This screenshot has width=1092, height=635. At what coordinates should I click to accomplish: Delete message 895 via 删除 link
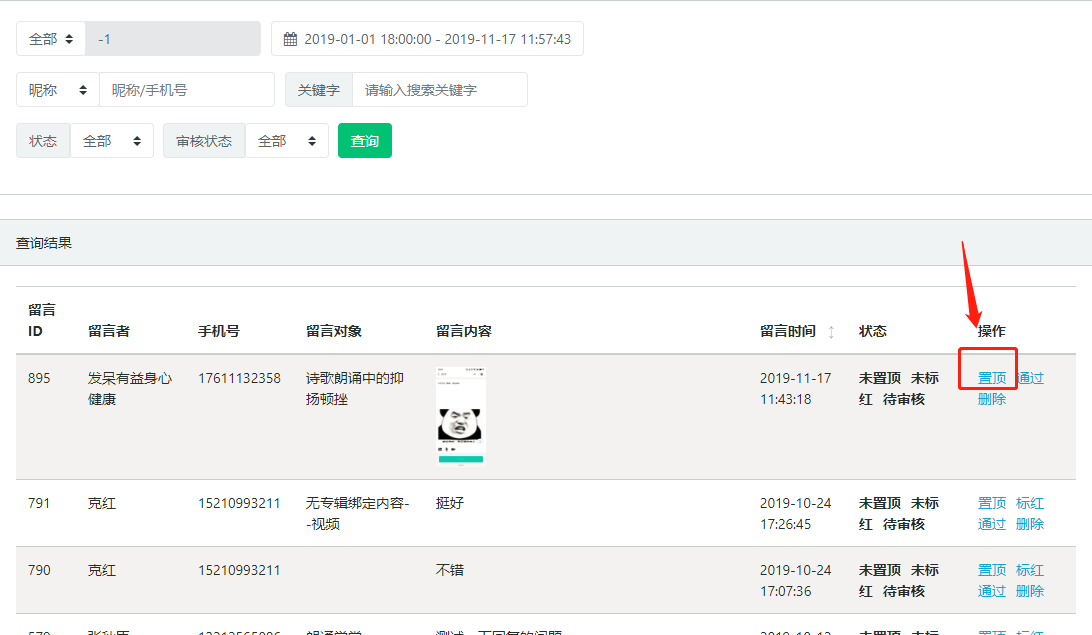click(x=992, y=399)
